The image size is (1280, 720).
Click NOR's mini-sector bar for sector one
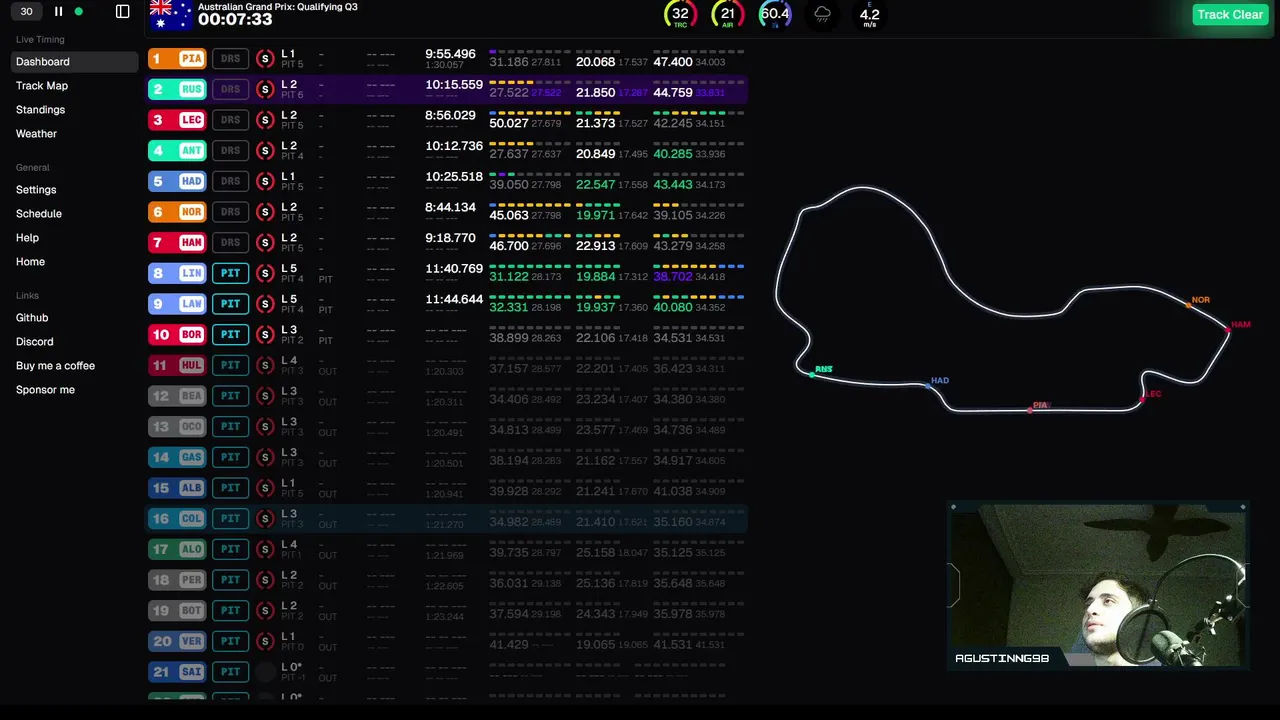click(x=529, y=205)
